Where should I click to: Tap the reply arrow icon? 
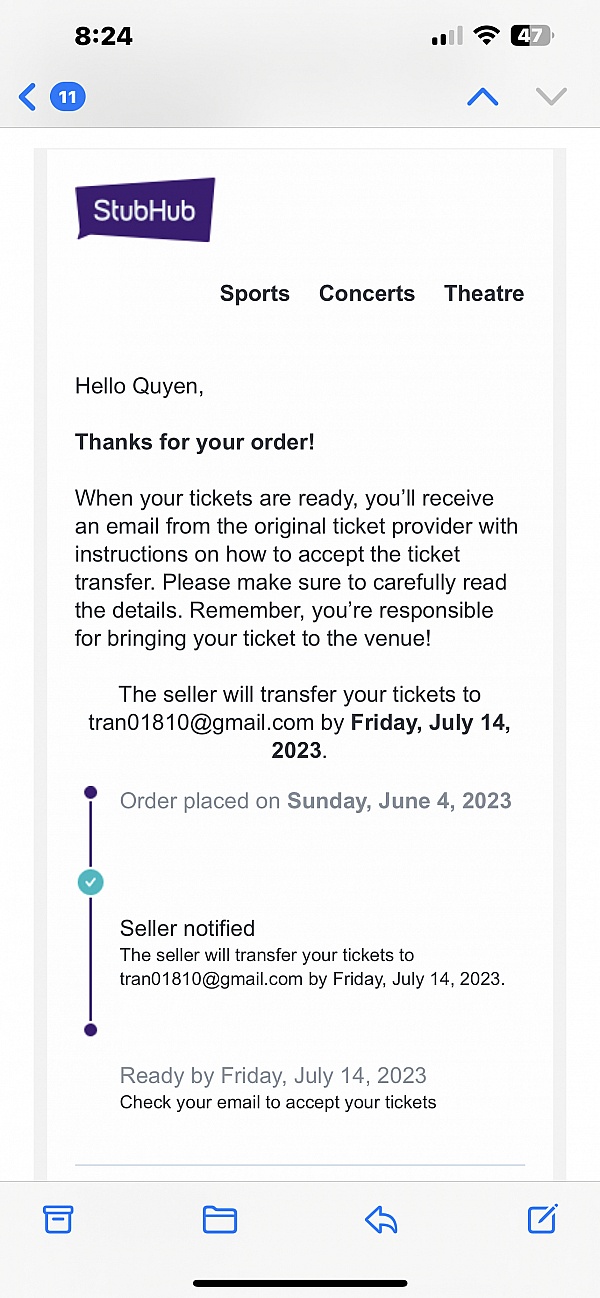381,1219
